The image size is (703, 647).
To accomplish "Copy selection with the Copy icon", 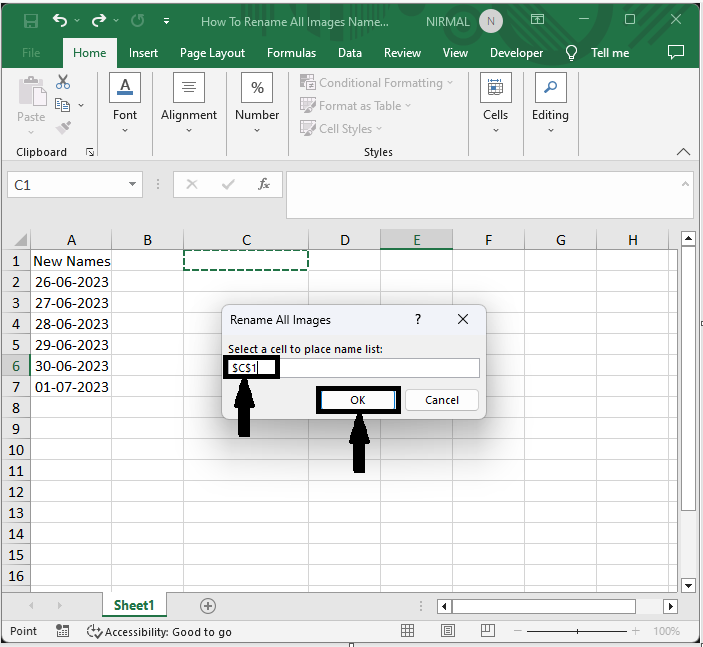I will (62, 105).
